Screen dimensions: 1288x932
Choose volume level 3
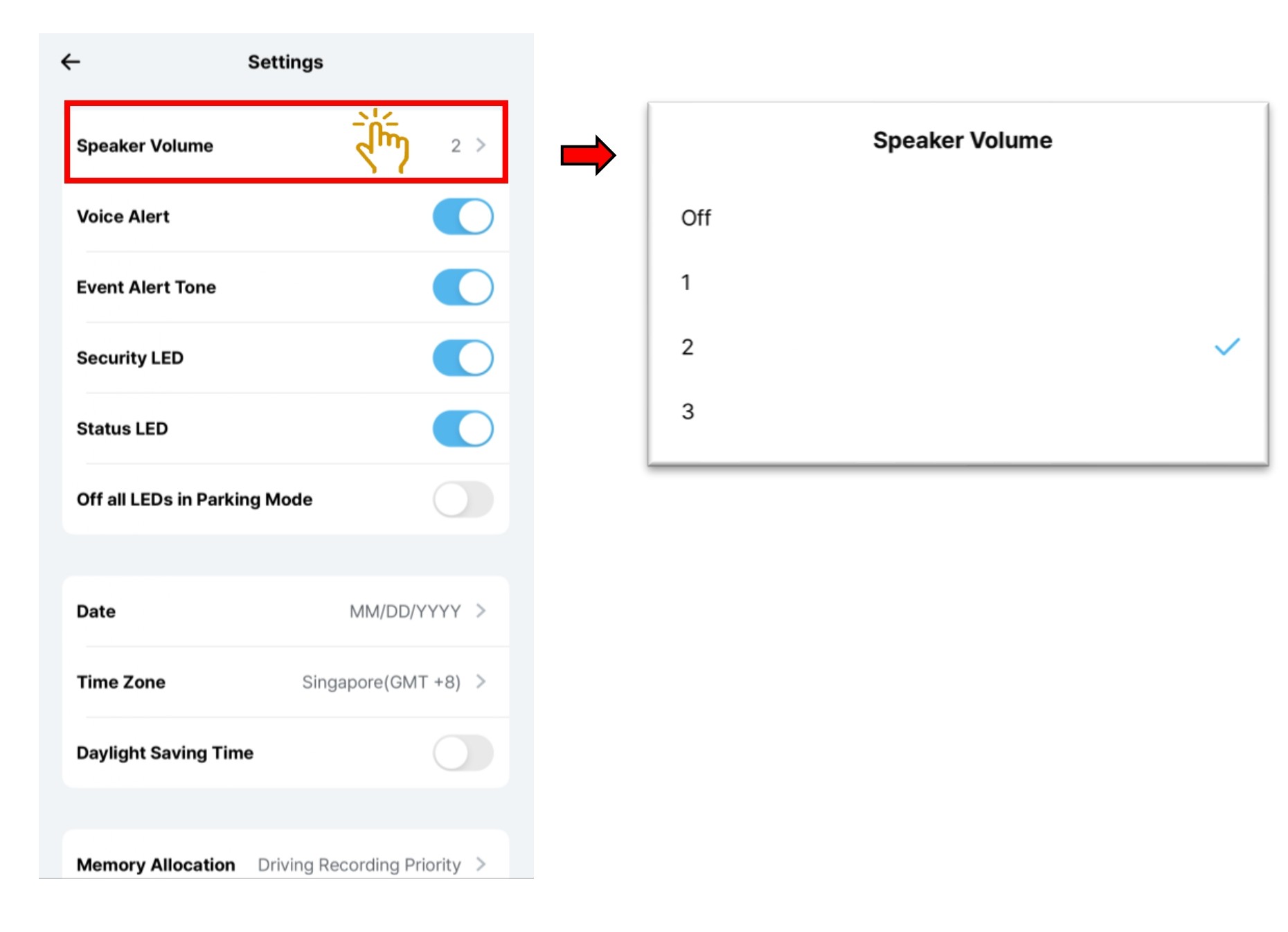click(687, 411)
